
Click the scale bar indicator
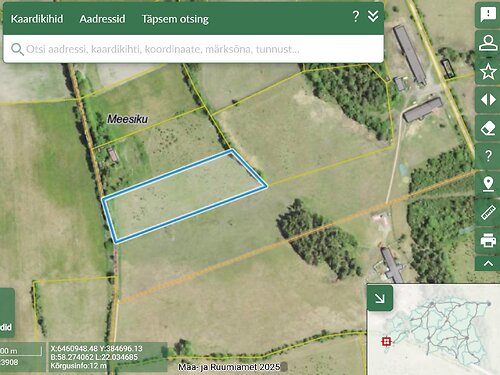[21, 351]
